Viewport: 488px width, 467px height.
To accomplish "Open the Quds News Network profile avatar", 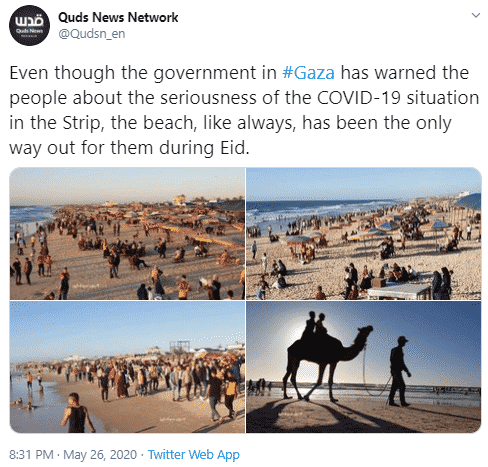I will point(29,25).
